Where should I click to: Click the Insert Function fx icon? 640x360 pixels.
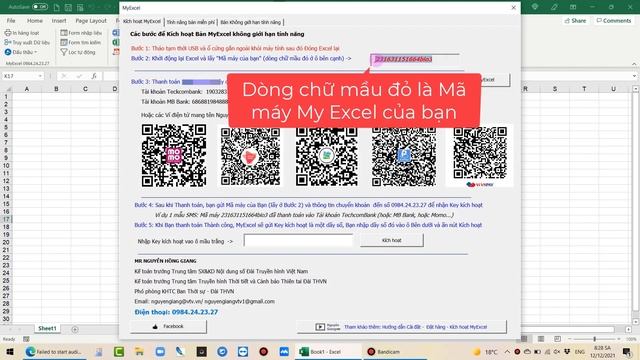[94, 76]
